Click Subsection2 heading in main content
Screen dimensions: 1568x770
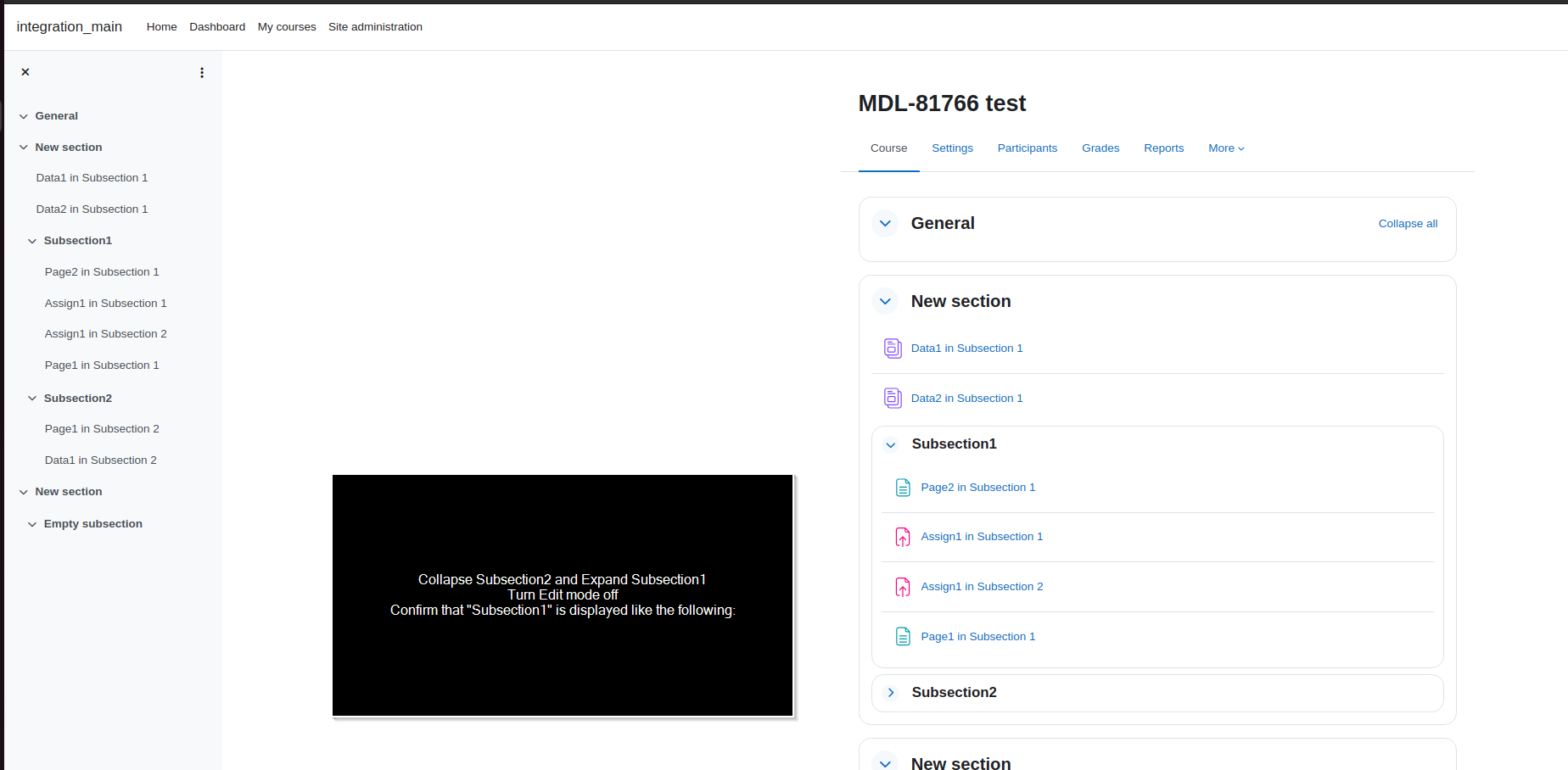click(x=954, y=693)
